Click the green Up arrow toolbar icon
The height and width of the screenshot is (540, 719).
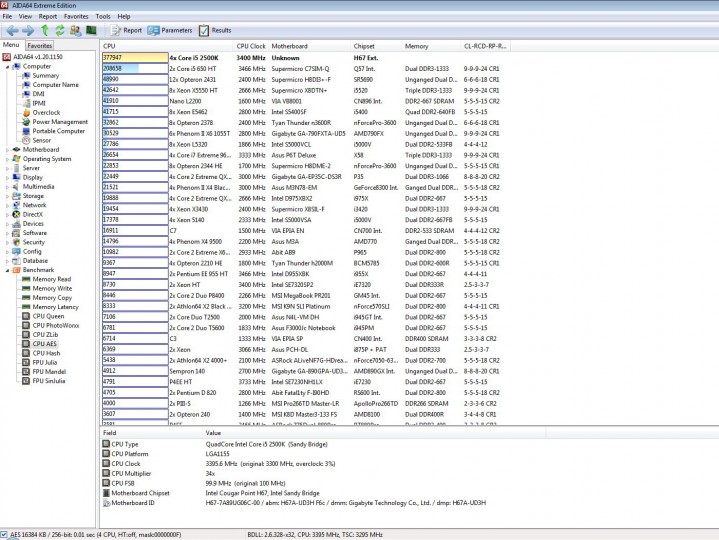(44, 30)
